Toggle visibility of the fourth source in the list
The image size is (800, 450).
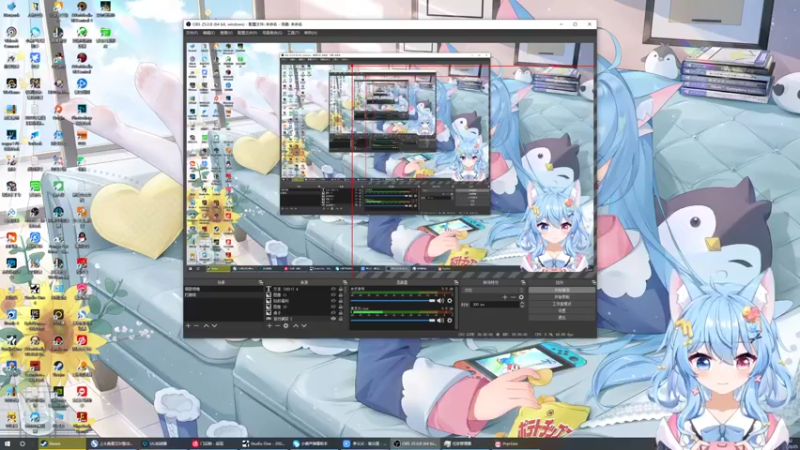[x=333, y=307]
